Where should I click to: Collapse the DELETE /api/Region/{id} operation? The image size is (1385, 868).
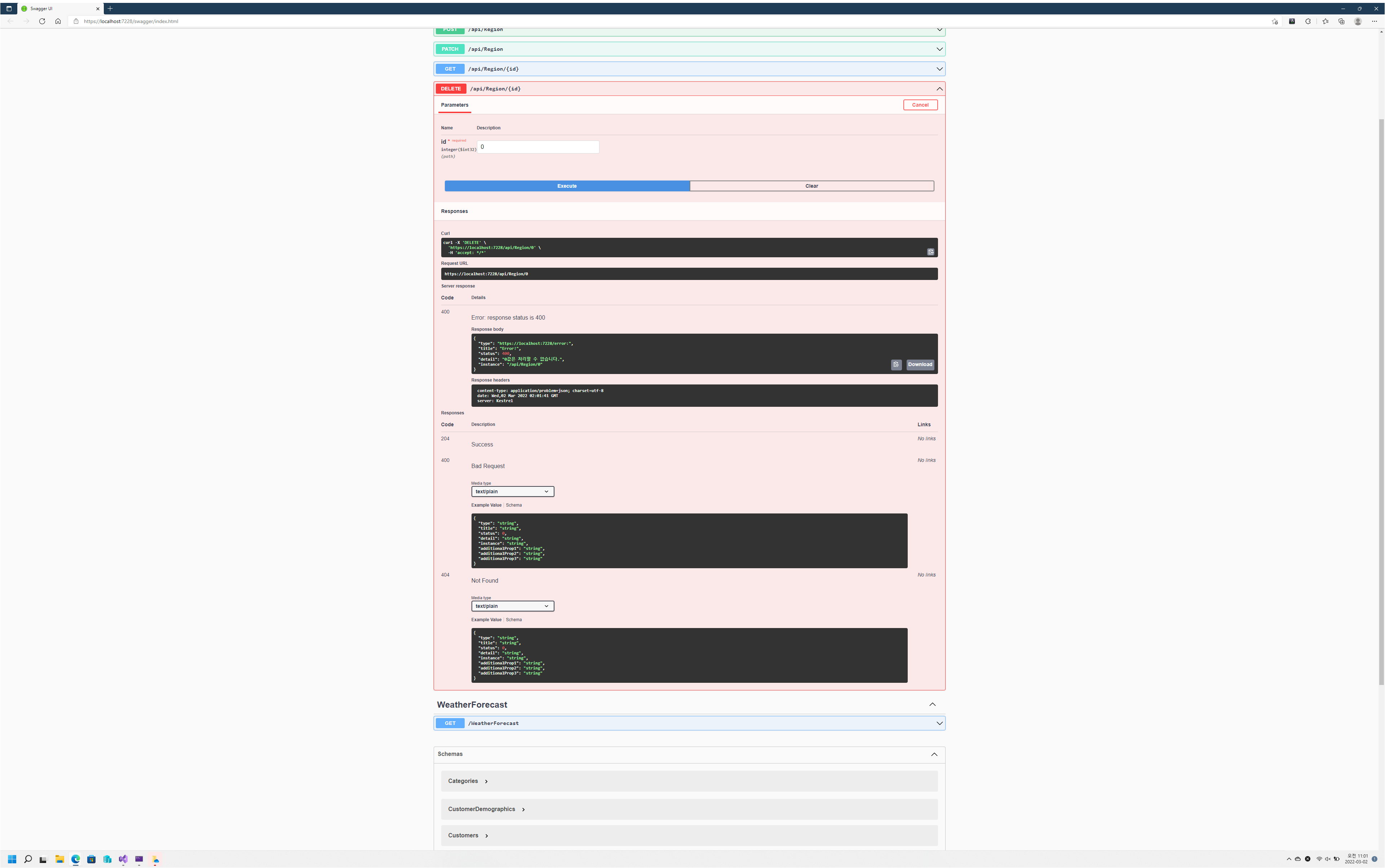(939, 89)
